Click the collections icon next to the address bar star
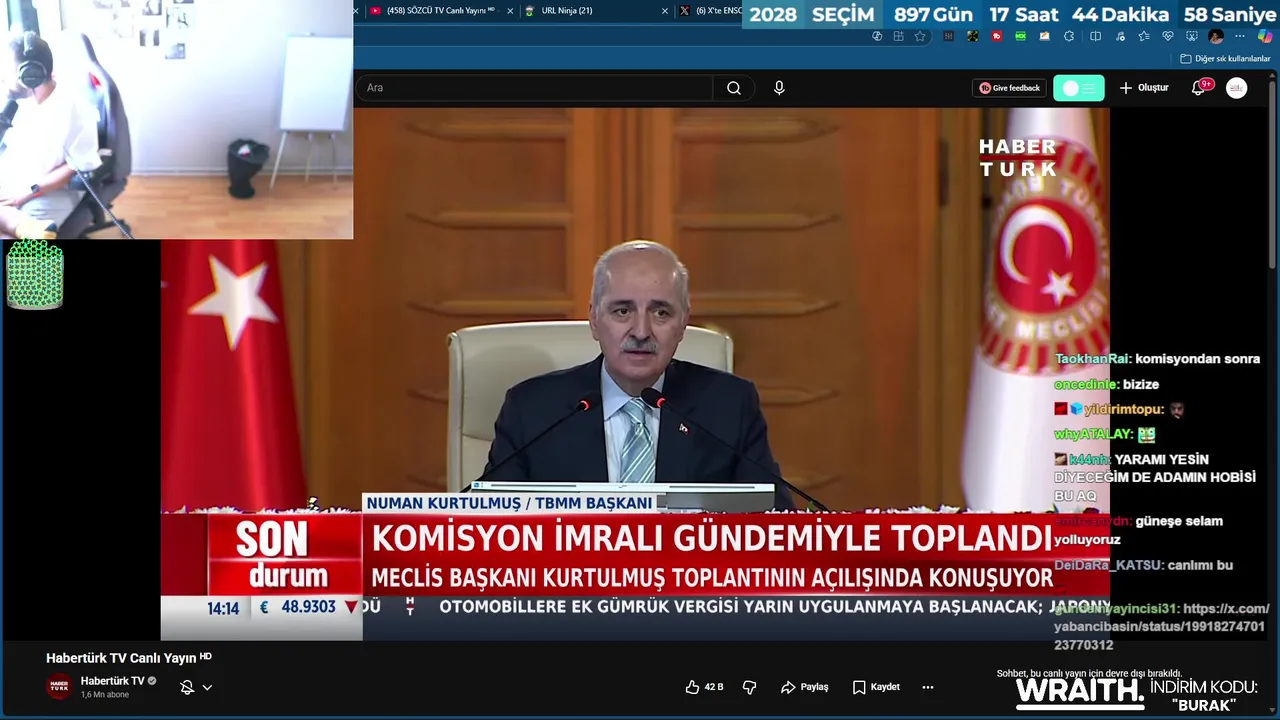The height and width of the screenshot is (720, 1280). (898, 36)
